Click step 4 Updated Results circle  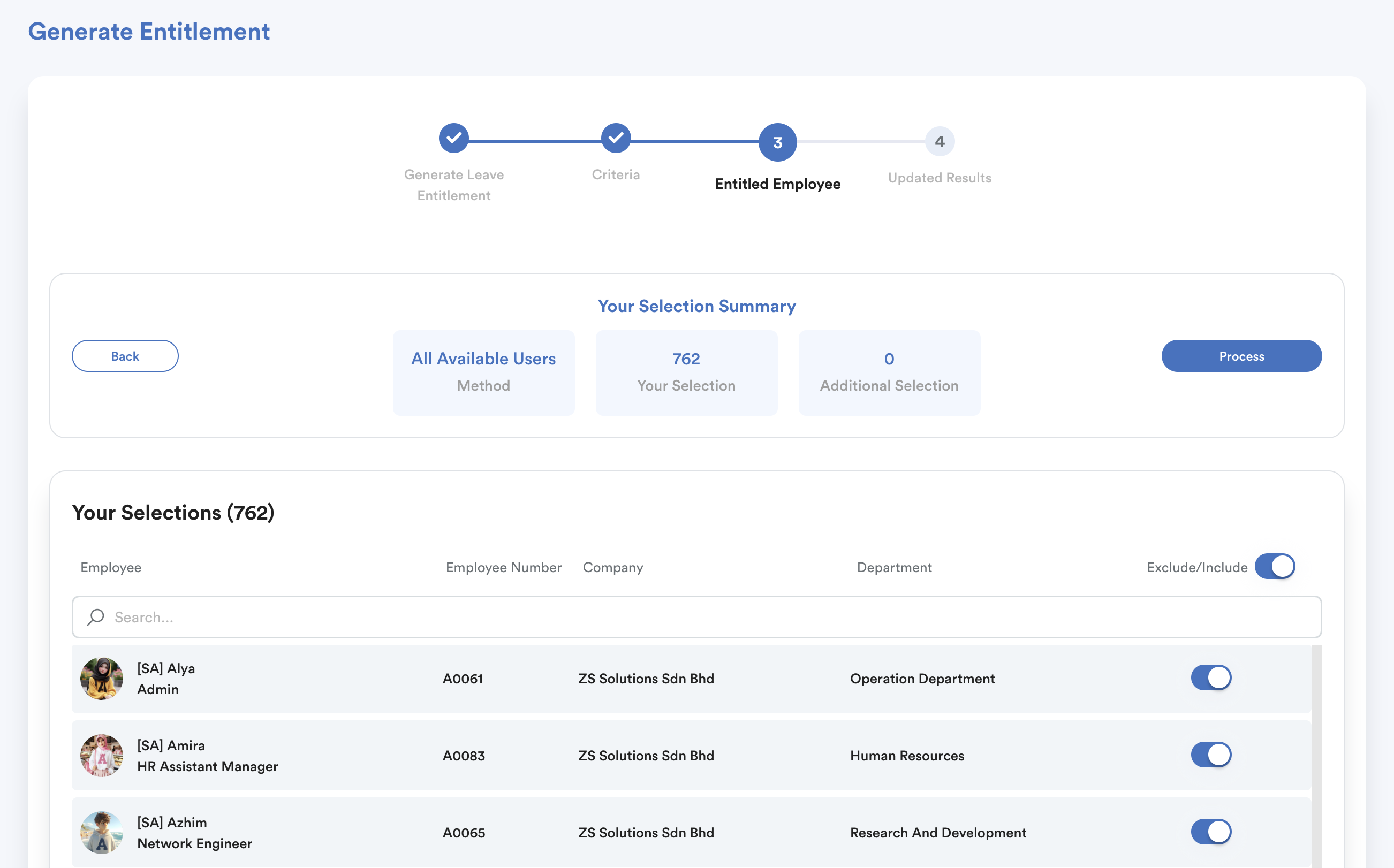coord(940,141)
